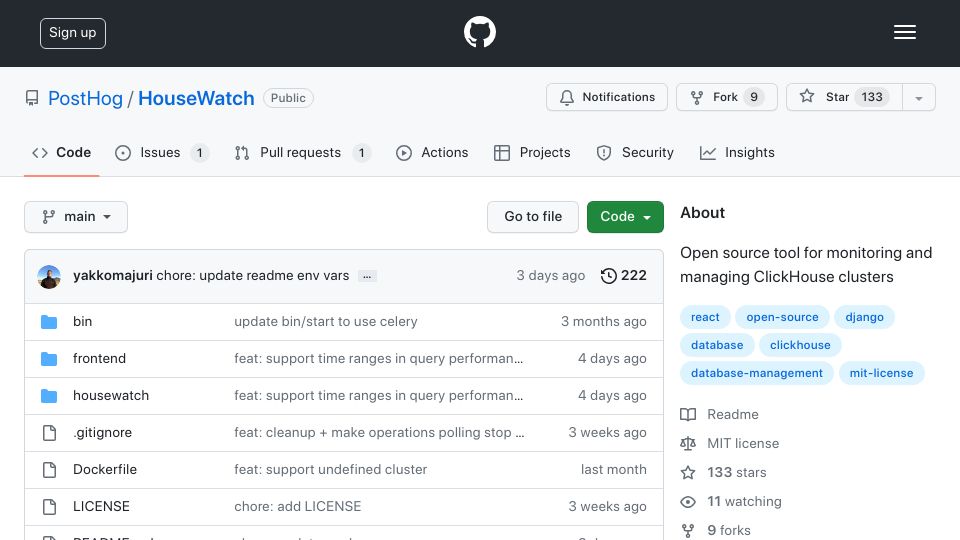Select the django topic tag
960x540 pixels.
click(x=864, y=317)
